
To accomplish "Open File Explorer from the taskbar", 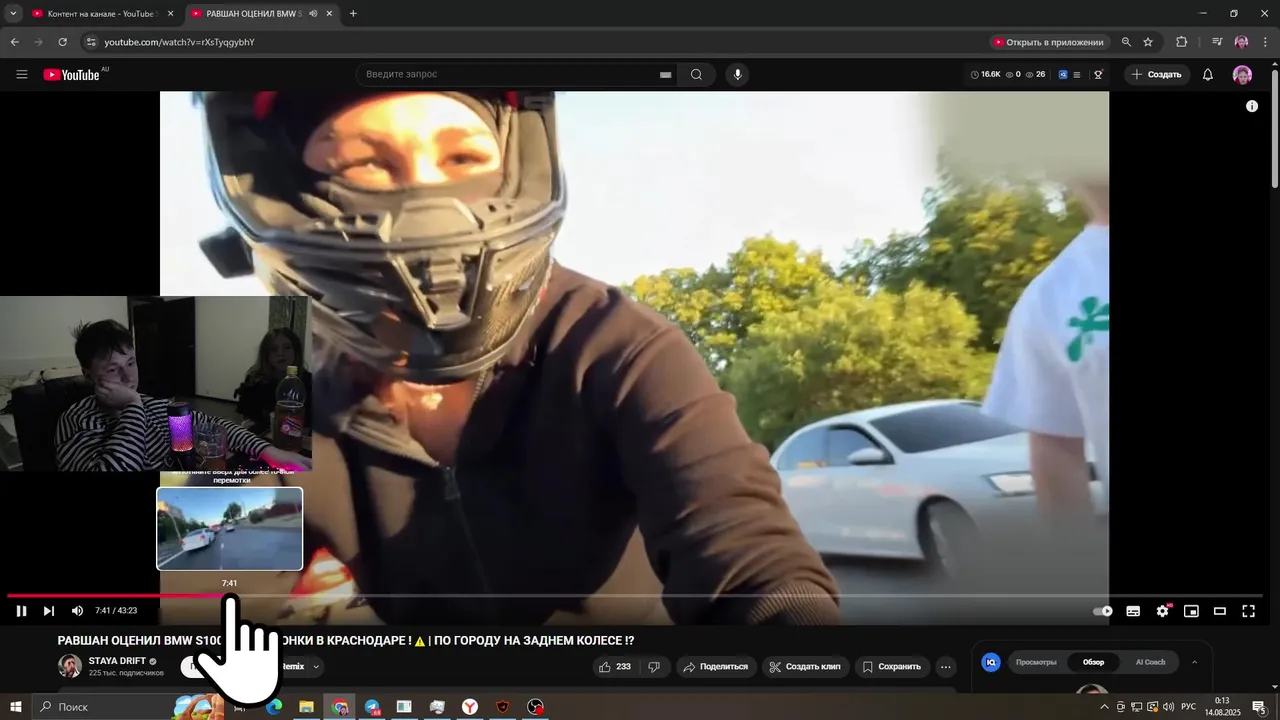I will (x=307, y=707).
